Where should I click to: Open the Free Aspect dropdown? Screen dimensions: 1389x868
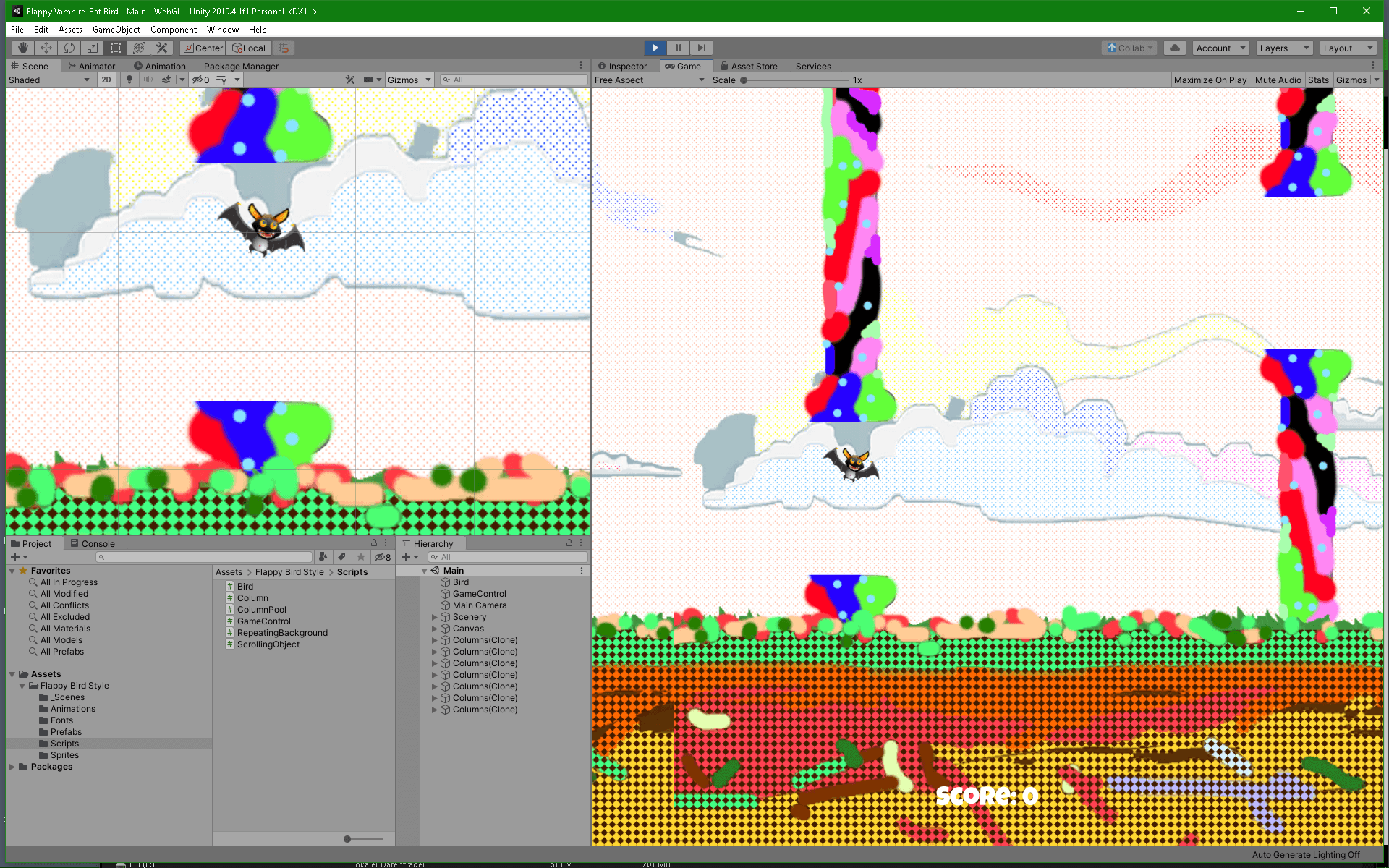click(649, 80)
